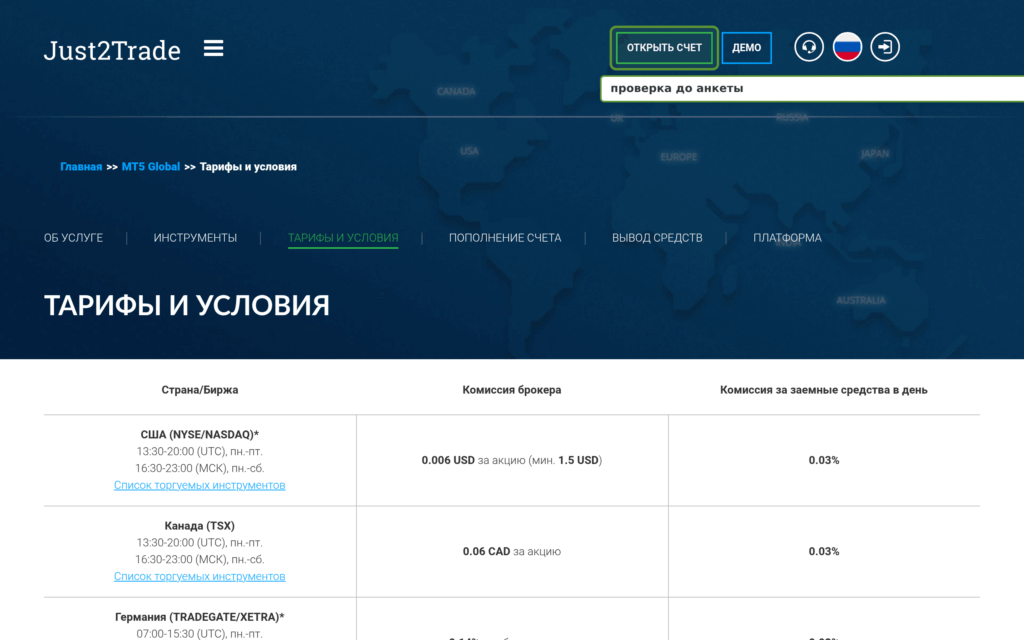
Task: Click the '0.06 CAD за акцию' commission cell
Action: [x=512, y=552]
